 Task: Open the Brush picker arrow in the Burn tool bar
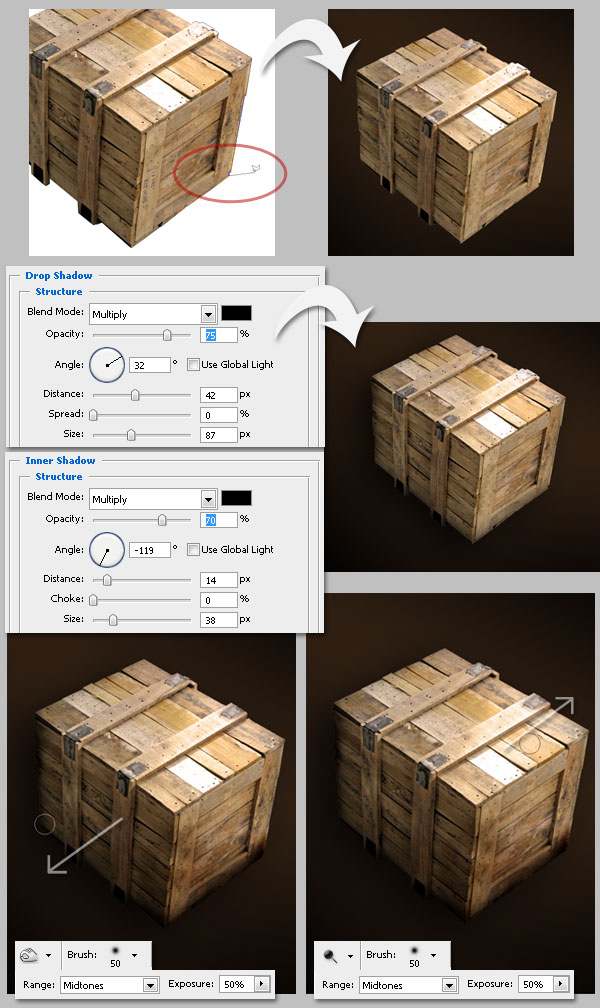pyautogui.click(x=134, y=955)
